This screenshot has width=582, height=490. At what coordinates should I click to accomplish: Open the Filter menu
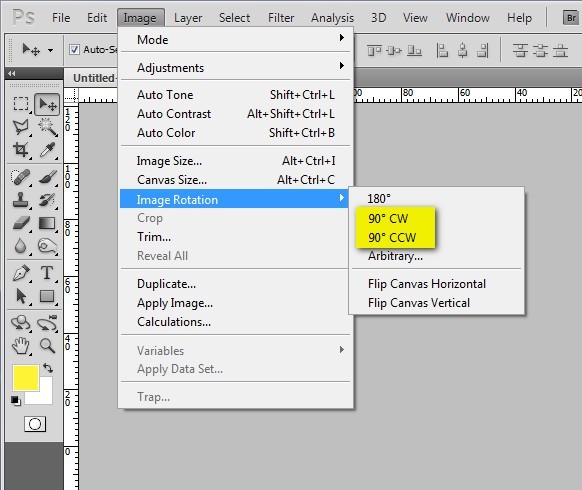(281, 17)
